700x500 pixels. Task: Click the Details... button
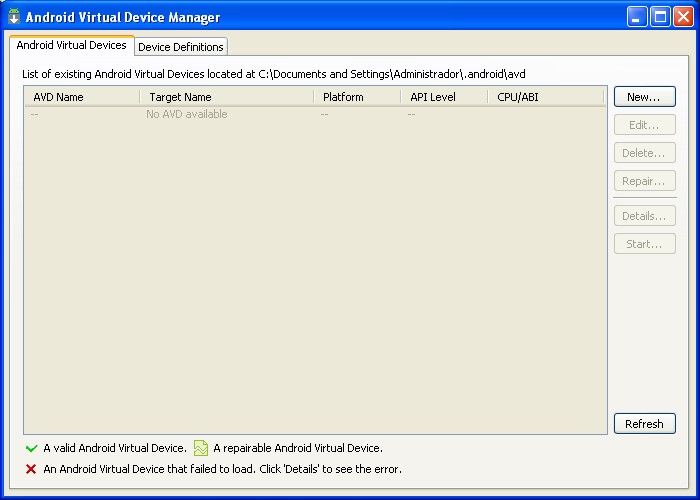[x=645, y=216]
